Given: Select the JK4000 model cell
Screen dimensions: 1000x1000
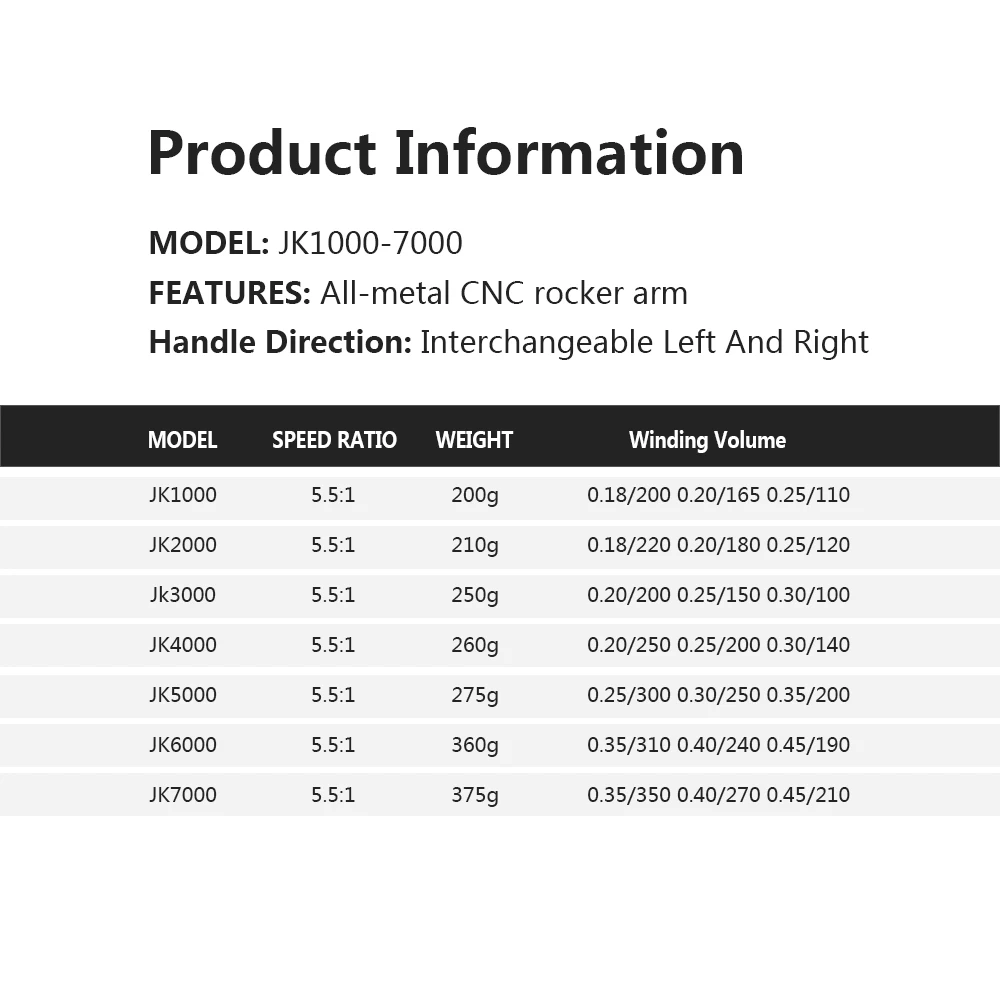Looking at the screenshot, I should [183, 645].
